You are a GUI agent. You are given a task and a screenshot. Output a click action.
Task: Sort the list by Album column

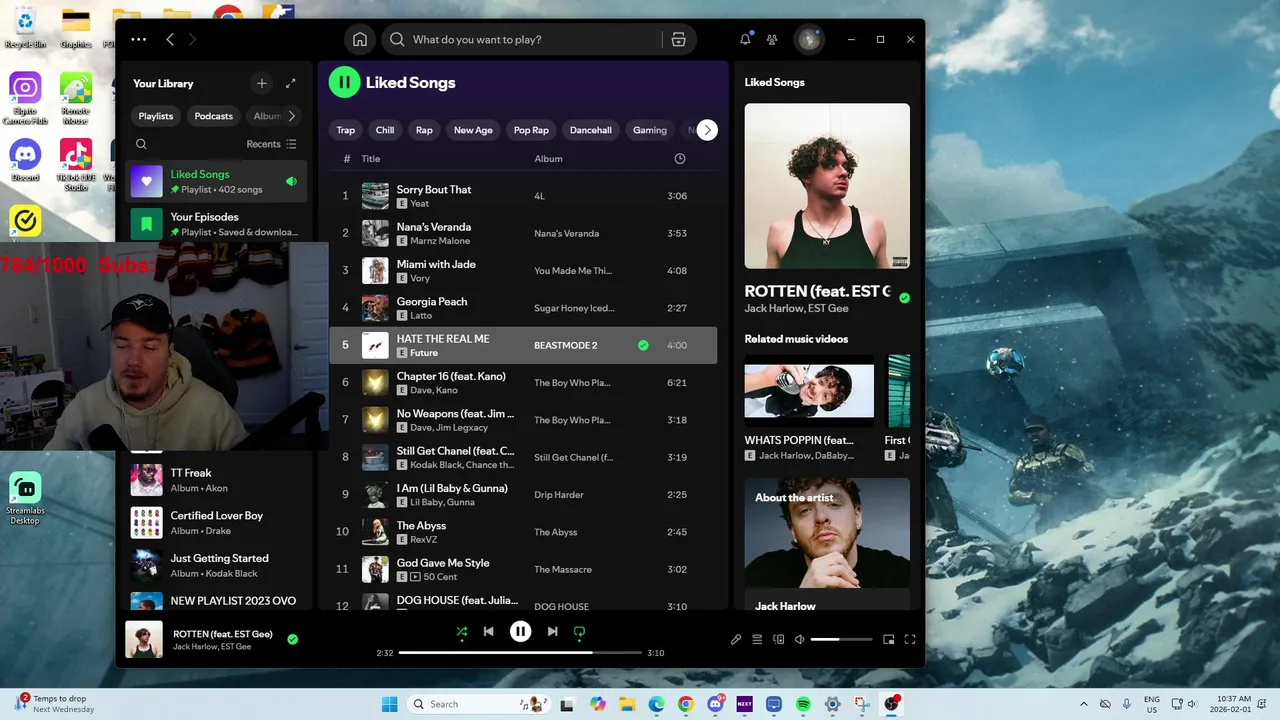point(549,159)
